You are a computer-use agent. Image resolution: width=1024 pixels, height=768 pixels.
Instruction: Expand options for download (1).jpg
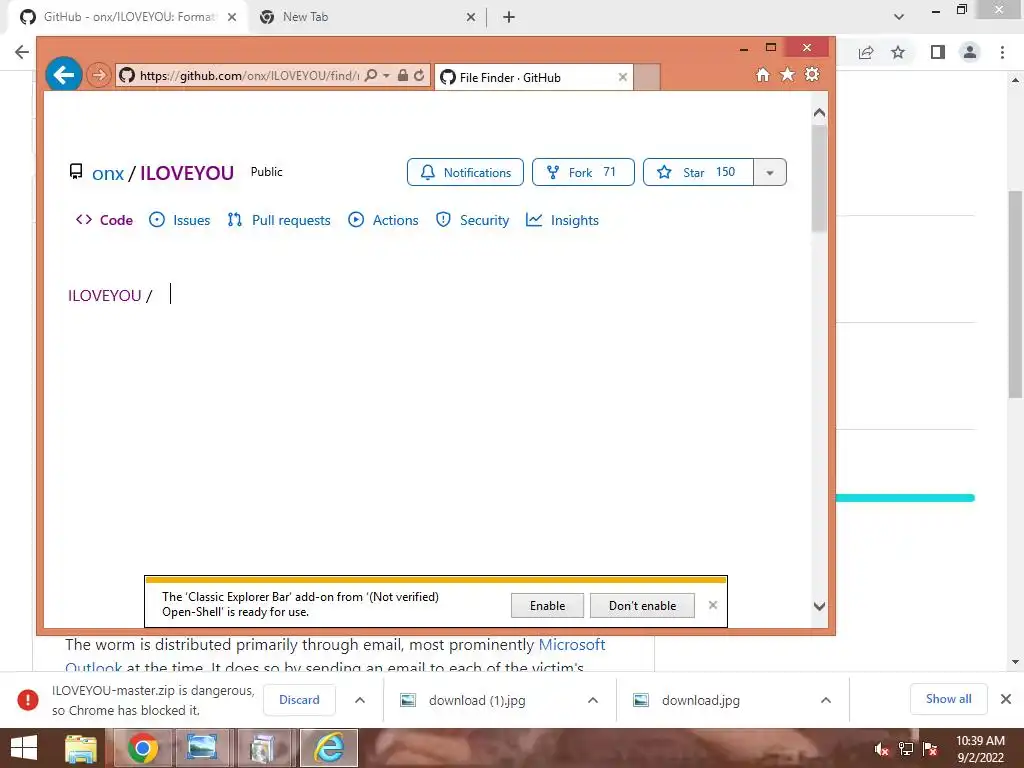click(x=592, y=700)
